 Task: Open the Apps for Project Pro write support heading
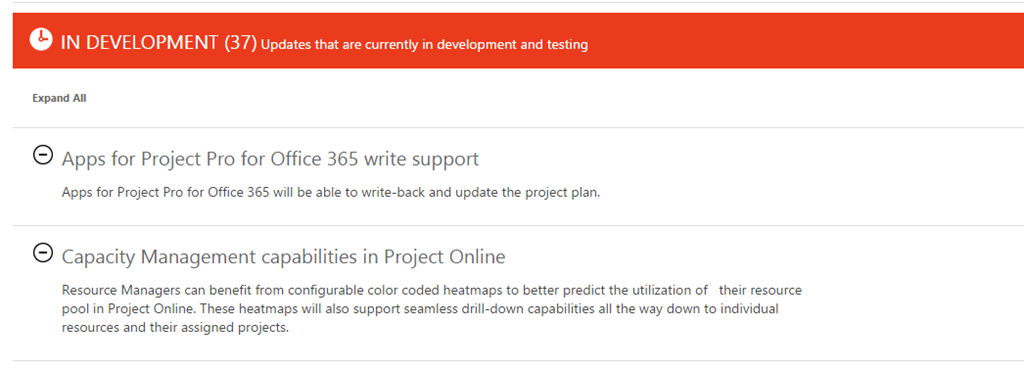270,159
